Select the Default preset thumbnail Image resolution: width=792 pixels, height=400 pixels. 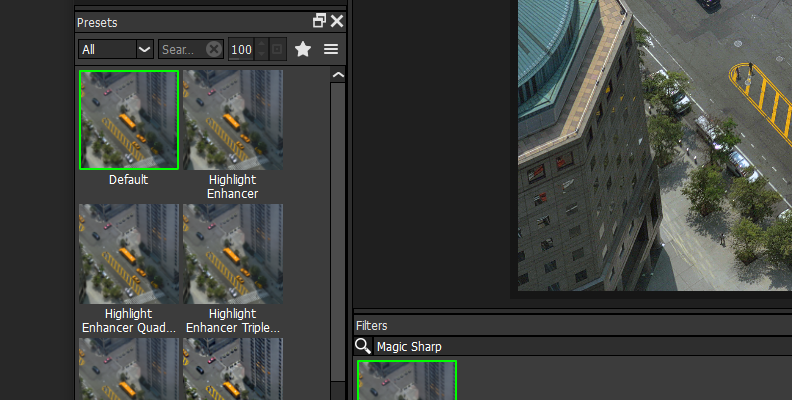129,120
